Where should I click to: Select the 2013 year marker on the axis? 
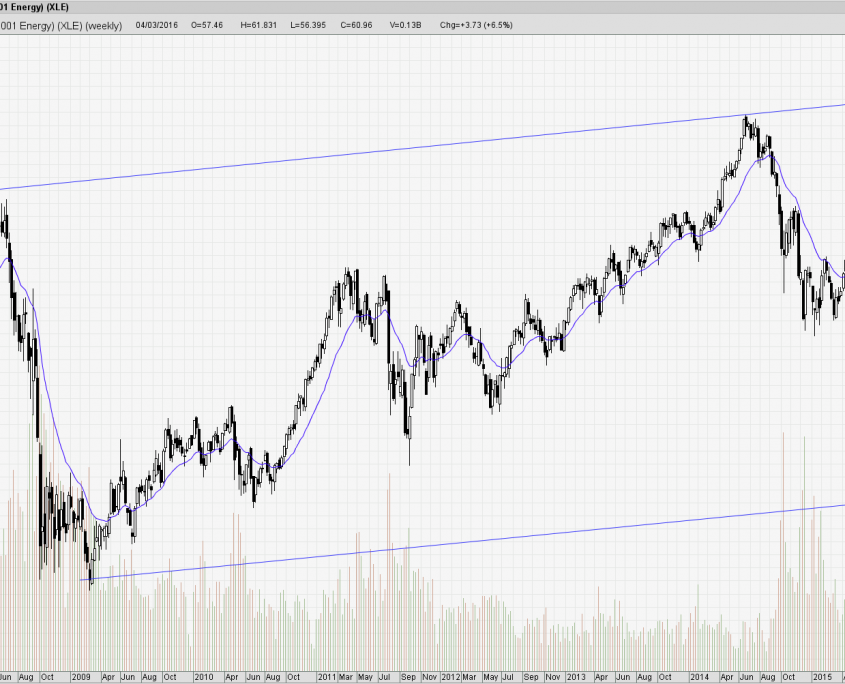pos(575,677)
